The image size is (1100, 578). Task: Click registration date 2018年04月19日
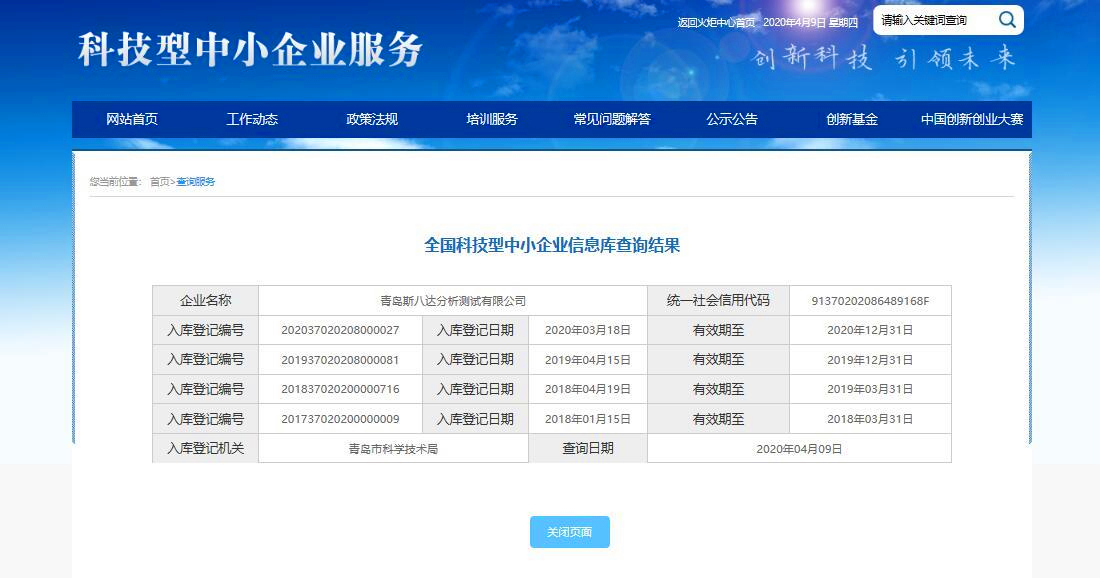[x=588, y=389]
